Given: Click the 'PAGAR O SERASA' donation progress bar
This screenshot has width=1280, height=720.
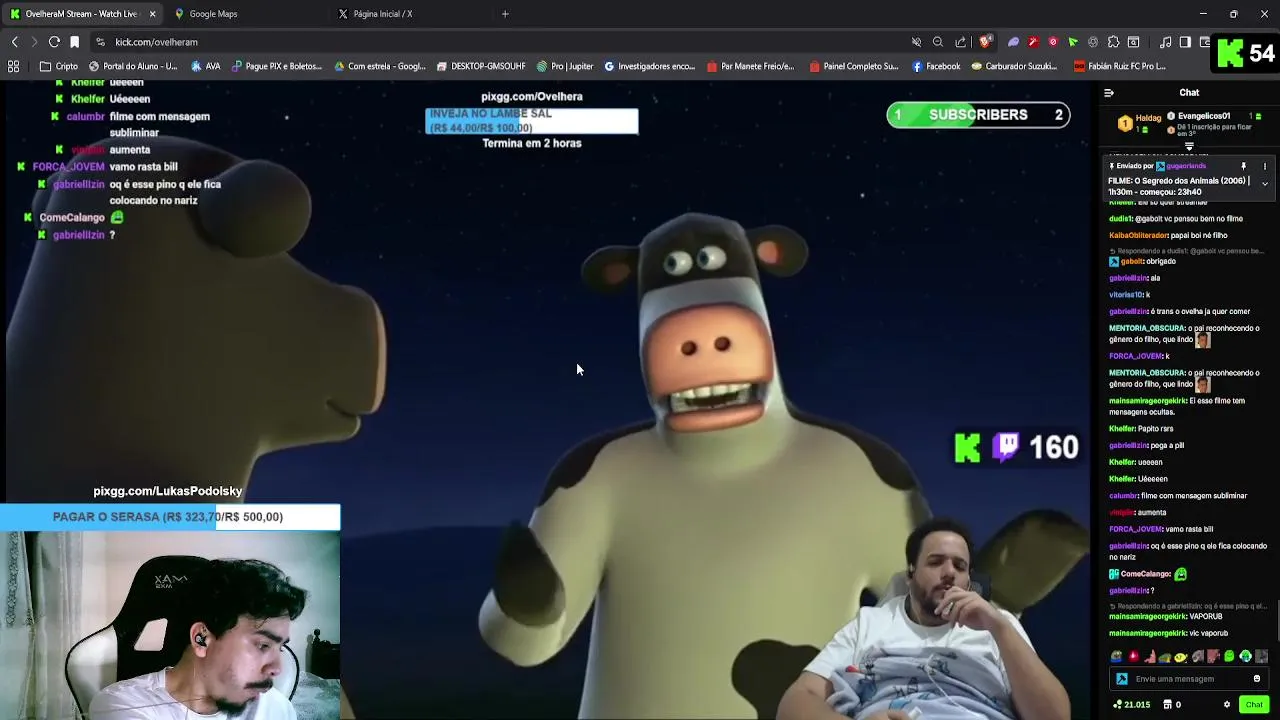Looking at the screenshot, I should 169,517.
